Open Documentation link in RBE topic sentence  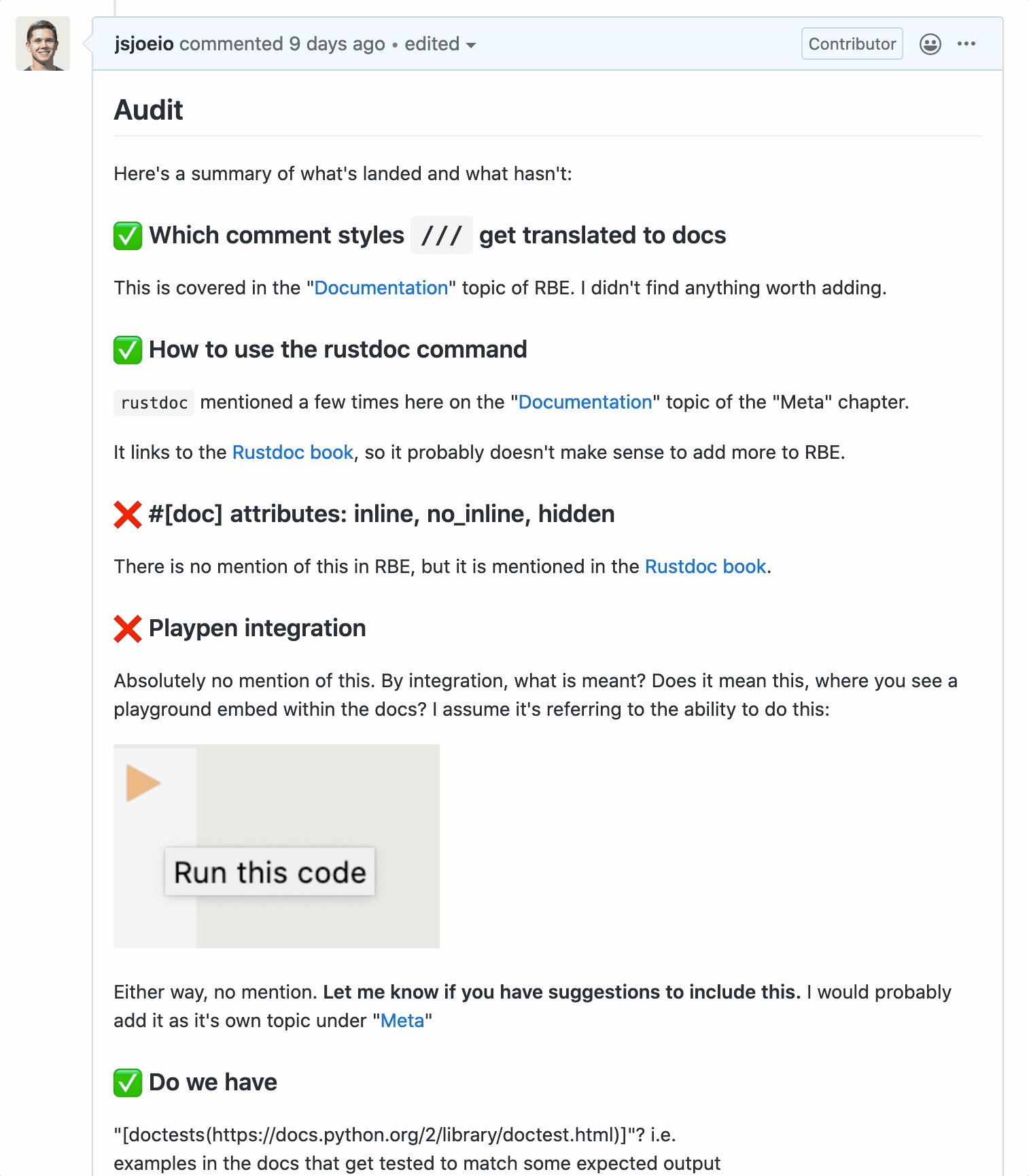(x=381, y=288)
